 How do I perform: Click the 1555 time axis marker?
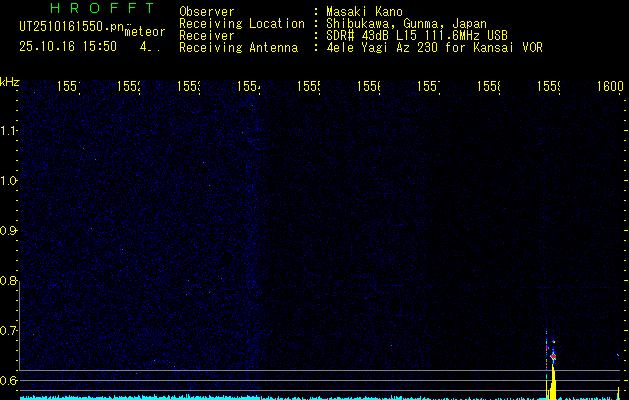[308, 86]
